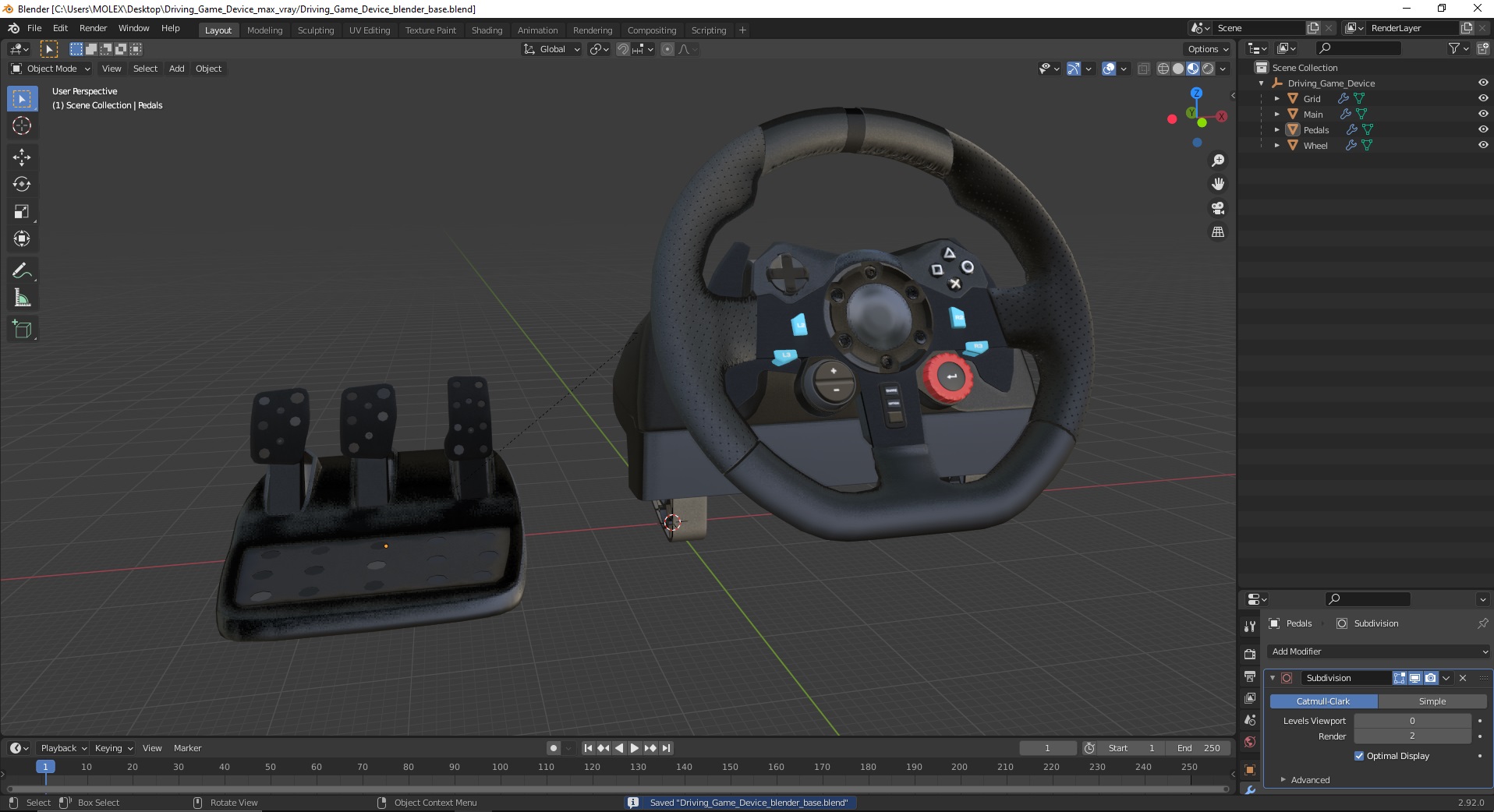Choose the Catmull-Clark subdivision type

pyautogui.click(x=1323, y=701)
